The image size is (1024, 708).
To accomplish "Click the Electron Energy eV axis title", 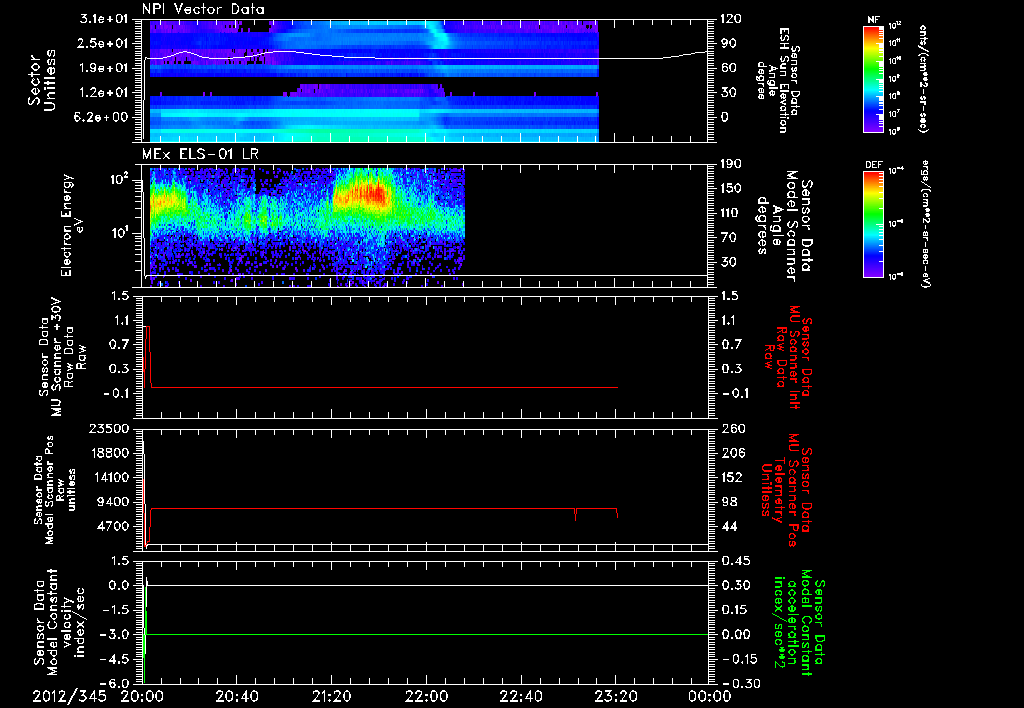I will 71,225.
